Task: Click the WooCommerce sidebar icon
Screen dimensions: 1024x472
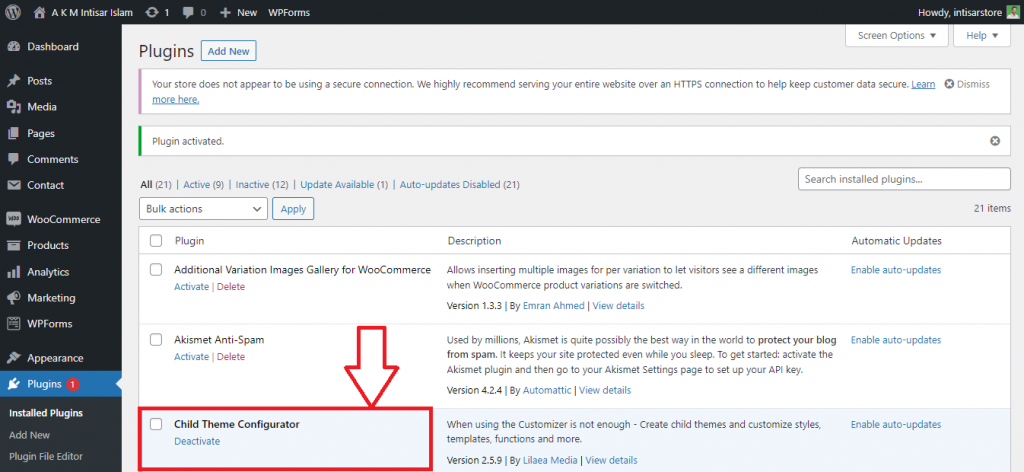Action: point(13,219)
